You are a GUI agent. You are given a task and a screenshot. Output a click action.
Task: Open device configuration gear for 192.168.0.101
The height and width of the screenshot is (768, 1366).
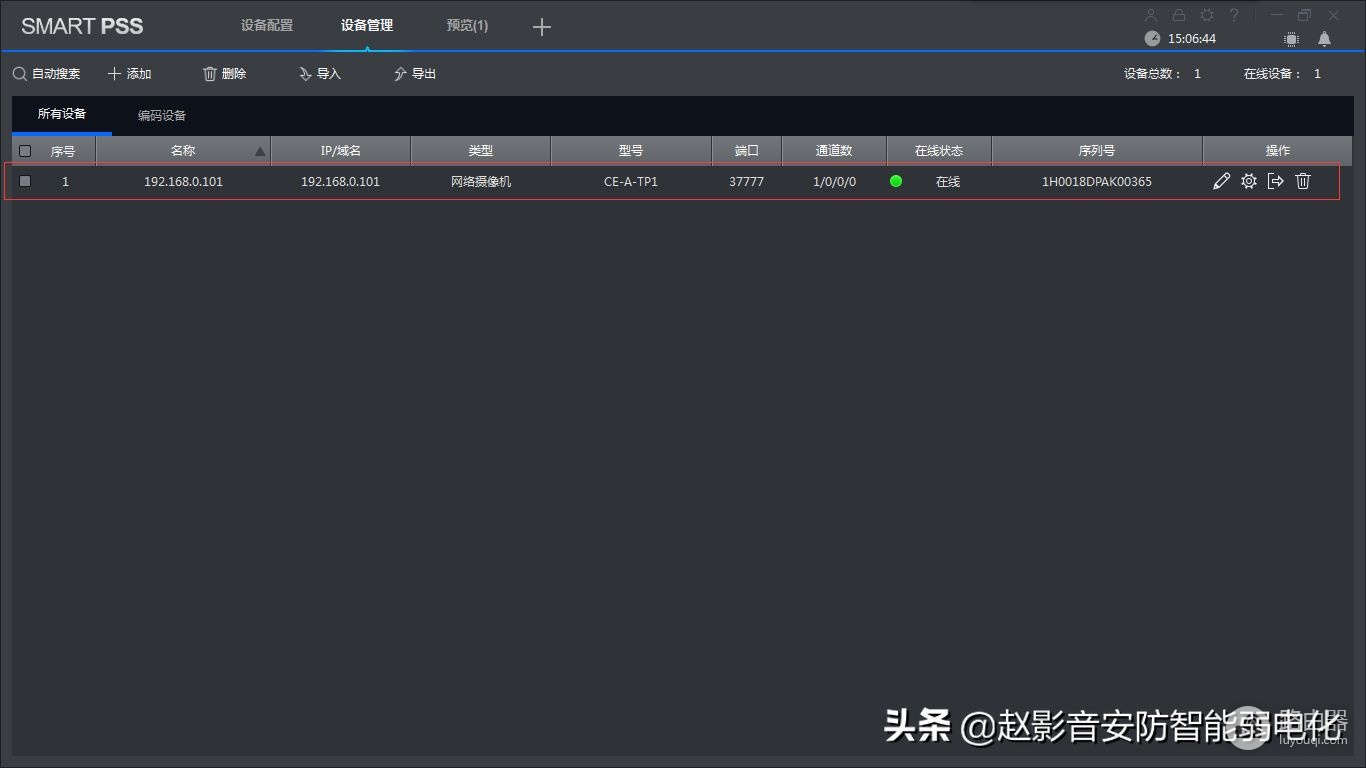pyautogui.click(x=1249, y=181)
